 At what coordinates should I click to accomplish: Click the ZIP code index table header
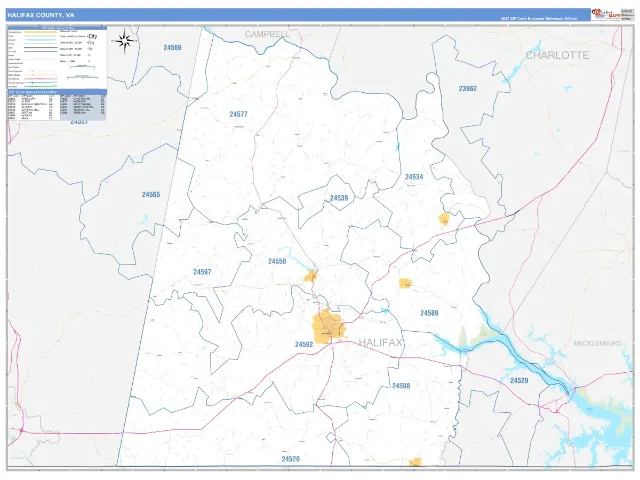[x=57, y=92]
